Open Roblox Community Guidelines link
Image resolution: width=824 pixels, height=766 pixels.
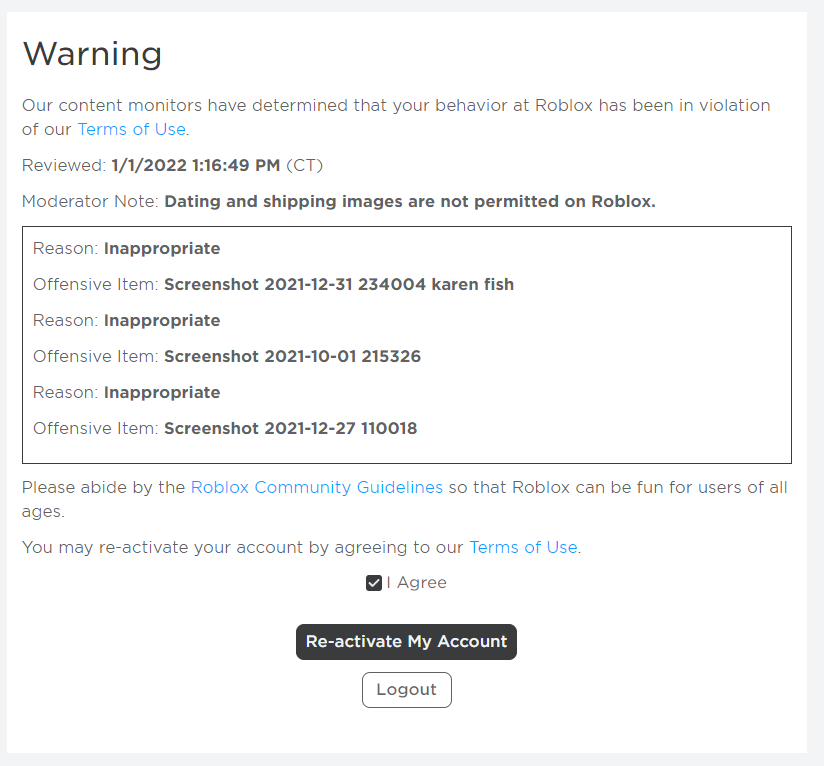click(x=316, y=488)
